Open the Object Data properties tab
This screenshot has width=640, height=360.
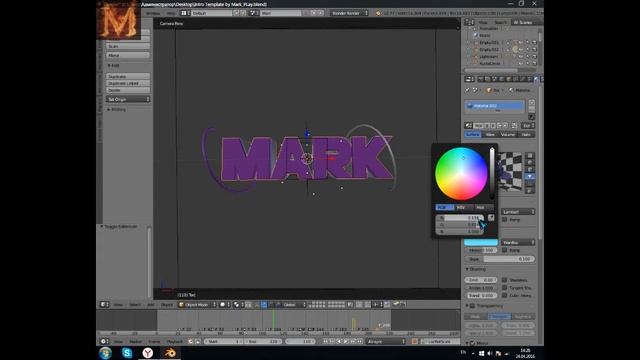pos(530,79)
